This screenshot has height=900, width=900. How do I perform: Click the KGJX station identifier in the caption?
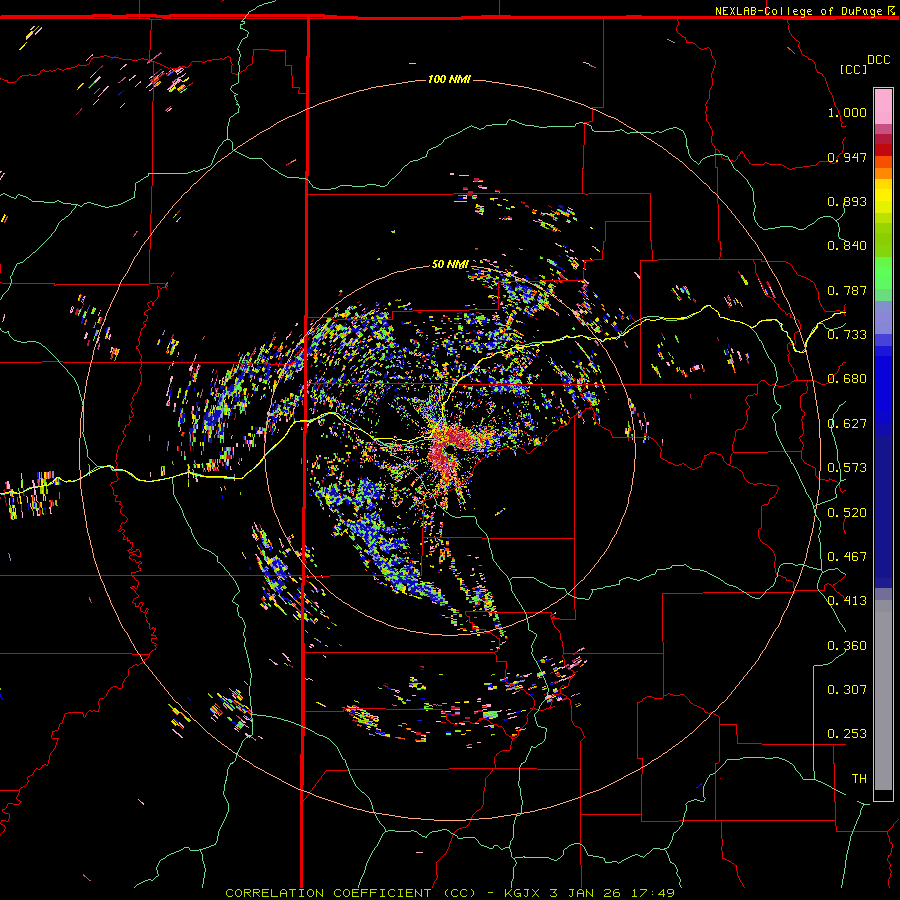click(522, 893)
